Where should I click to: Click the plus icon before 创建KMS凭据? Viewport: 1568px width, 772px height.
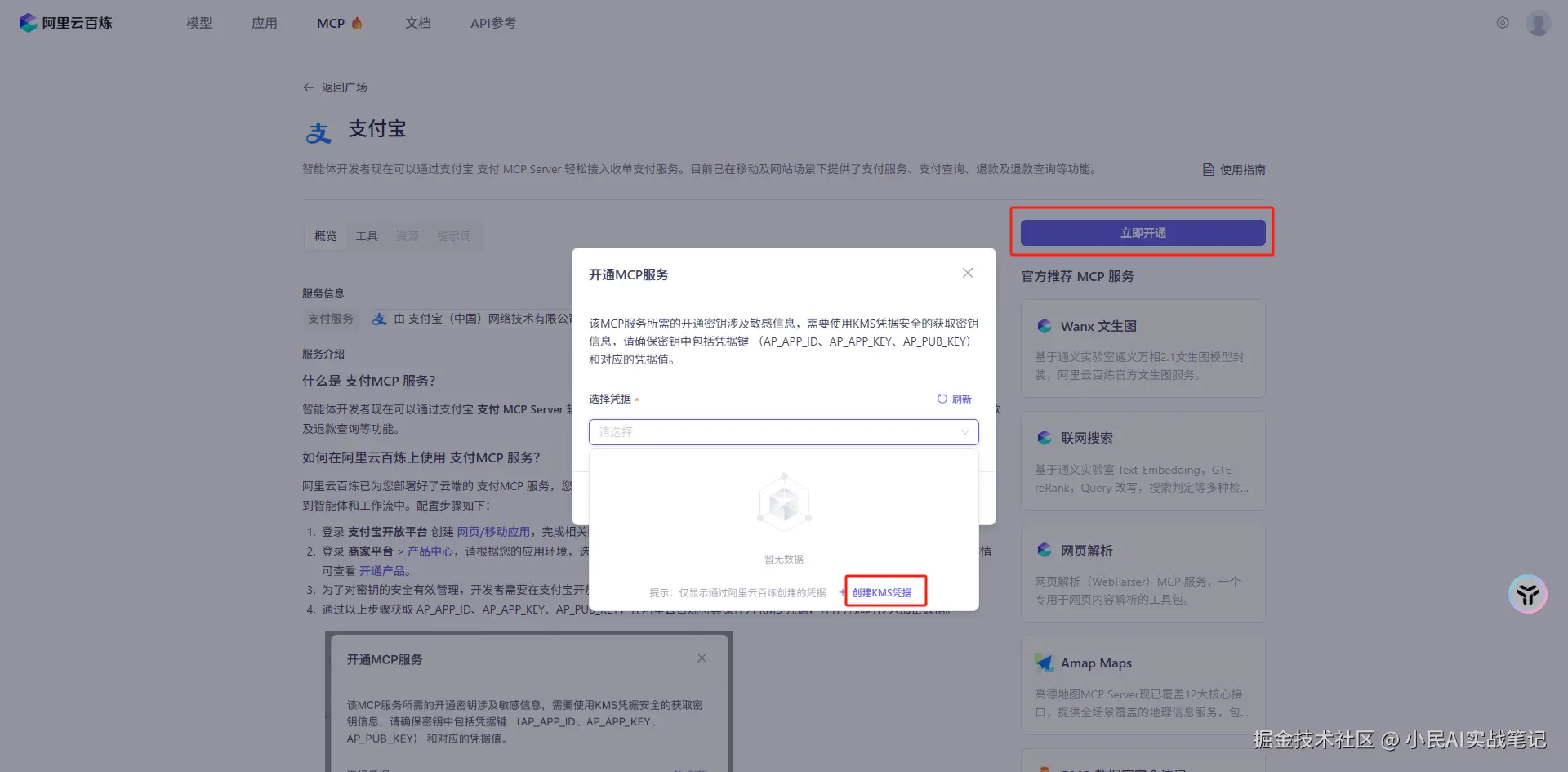coord(842,592)
